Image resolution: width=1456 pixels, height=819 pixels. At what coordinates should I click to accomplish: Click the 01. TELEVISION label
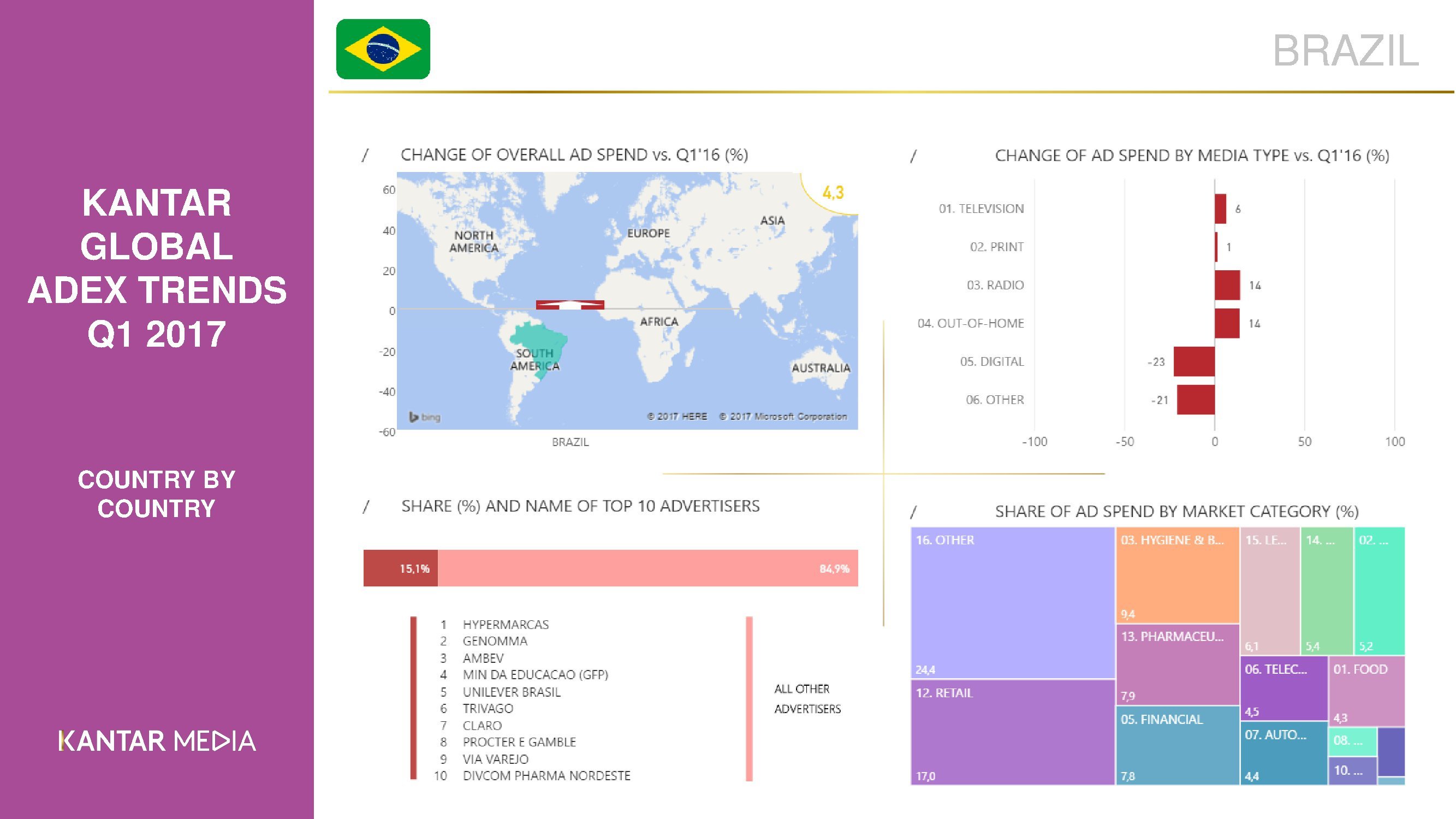tap(981, 209)
